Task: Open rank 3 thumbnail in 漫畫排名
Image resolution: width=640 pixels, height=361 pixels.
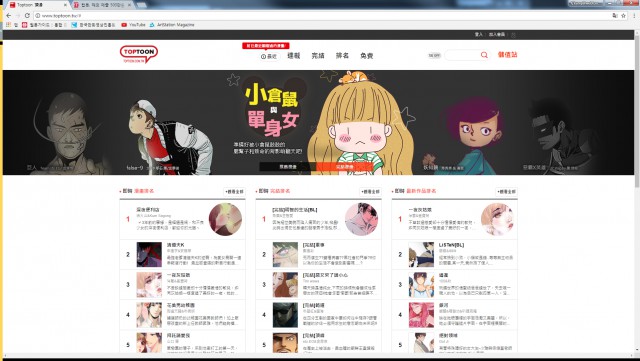Action: pyautogui.click(x=149, y=285)
